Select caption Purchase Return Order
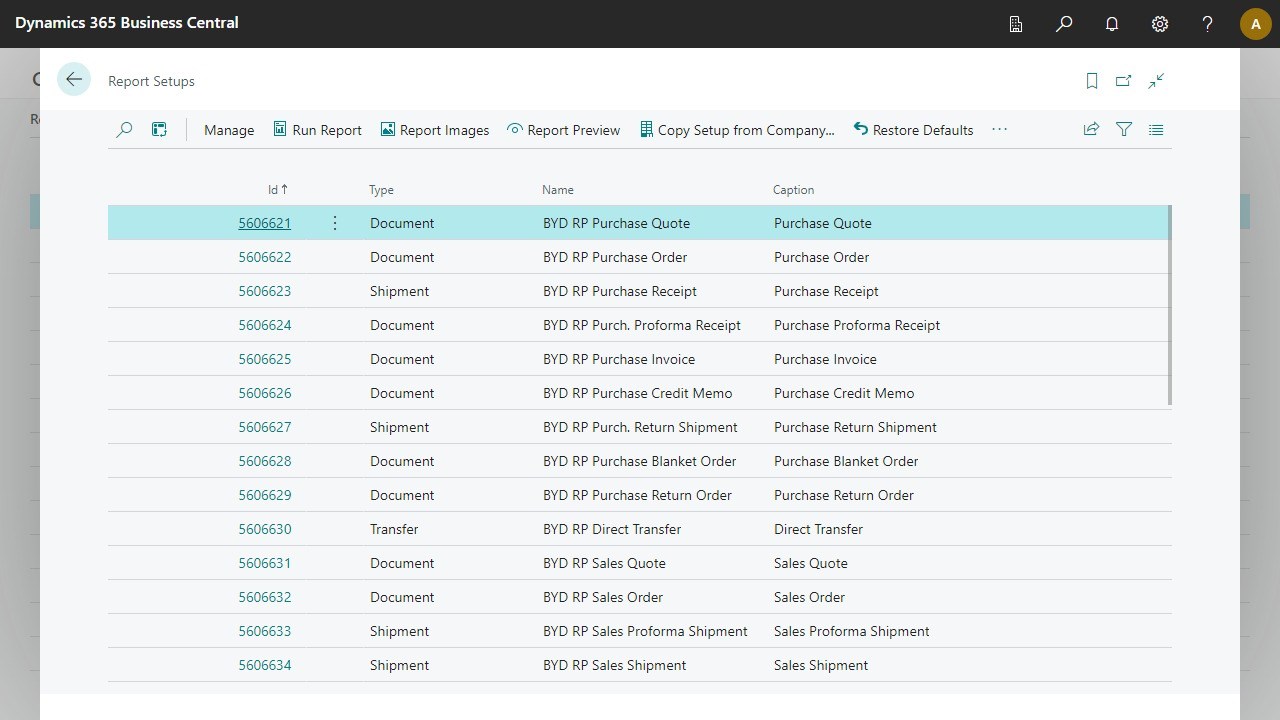The width and height of the screenshot is (1280, 720). [x=844, y=495]
